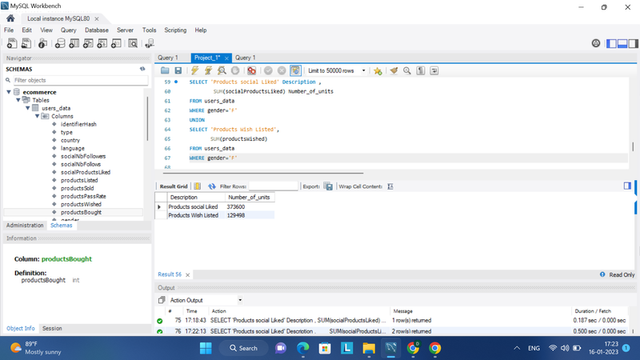The height and width of the screenshot is (360, 640).
Task: Execute the whole script lightning icon
Action: click(x=195, y=71)
